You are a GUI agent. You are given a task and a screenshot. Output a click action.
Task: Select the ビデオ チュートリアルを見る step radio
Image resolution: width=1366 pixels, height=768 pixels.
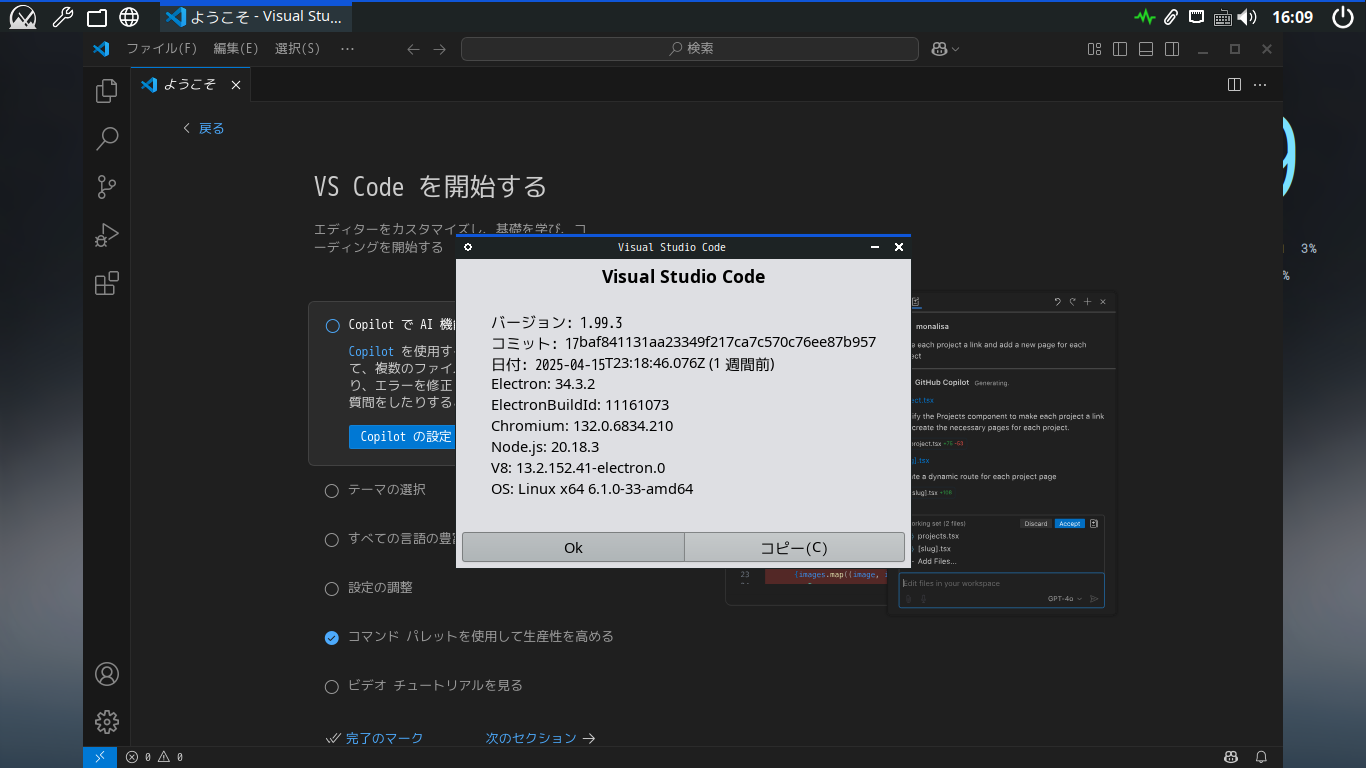[332, 686]
